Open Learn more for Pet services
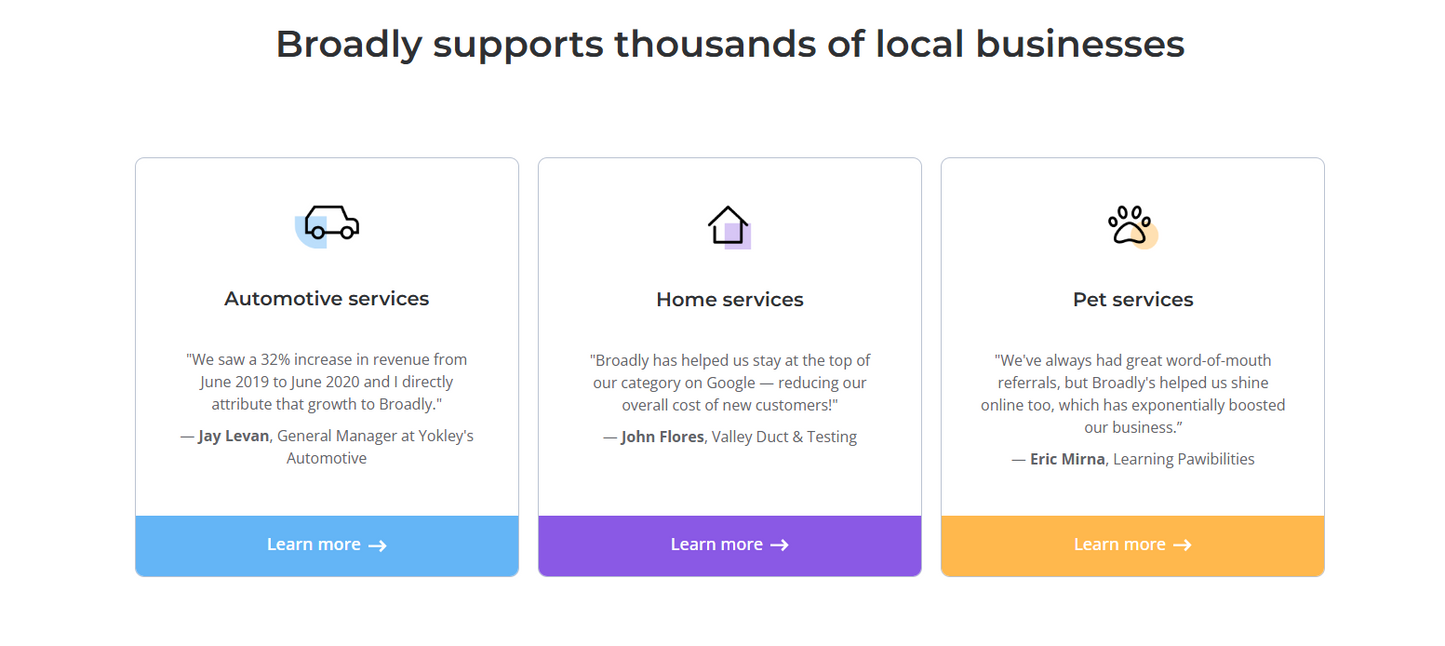This screenshot has width=1445, height=646. [1120, 545]
